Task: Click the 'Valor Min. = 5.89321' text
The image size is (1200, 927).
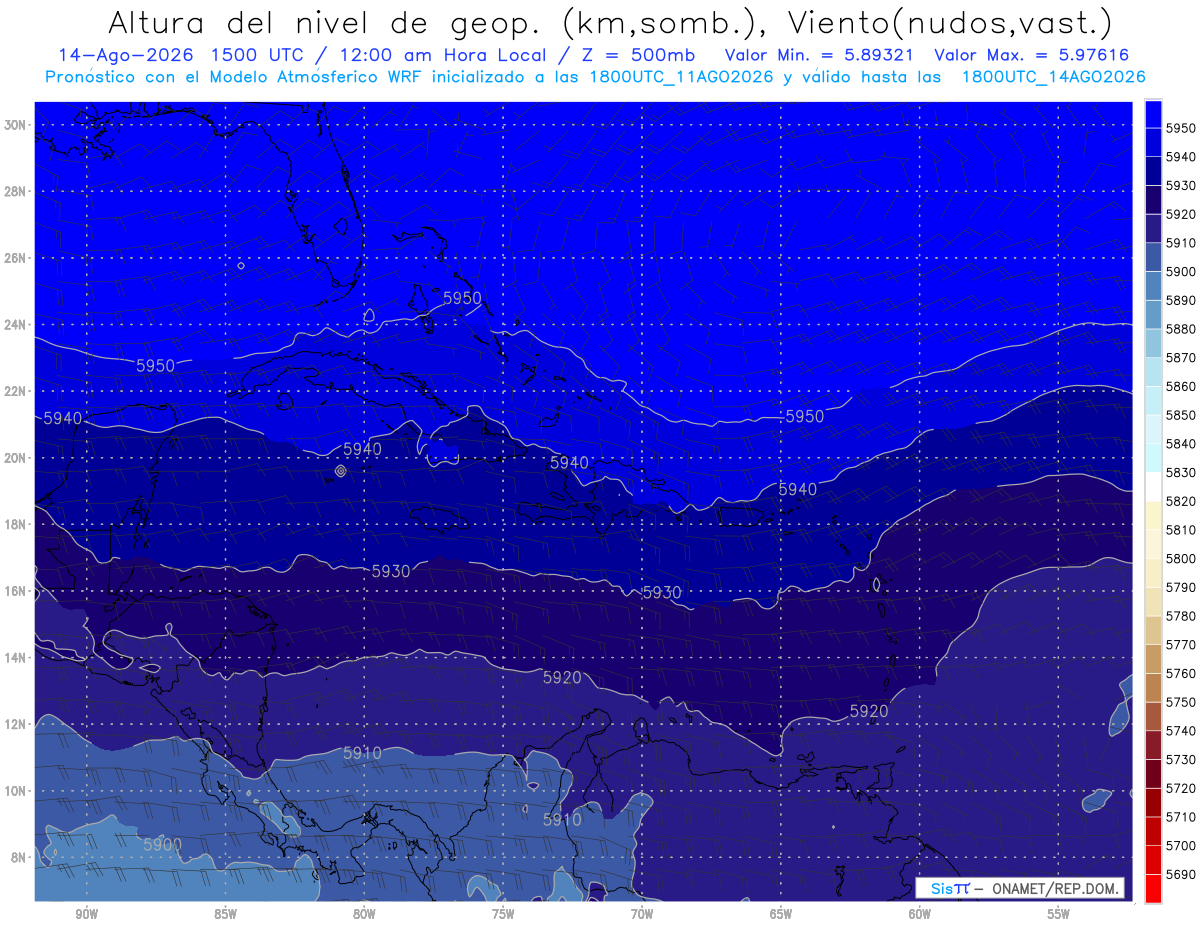Action: coord(819,55)
